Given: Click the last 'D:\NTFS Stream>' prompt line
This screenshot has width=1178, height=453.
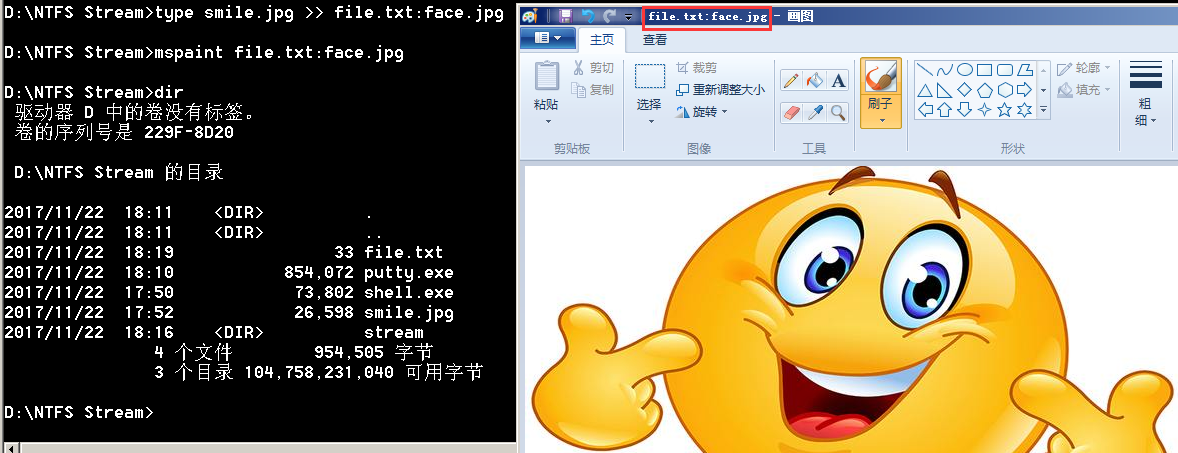Looking at the screenshot, I should pos(78,412).
